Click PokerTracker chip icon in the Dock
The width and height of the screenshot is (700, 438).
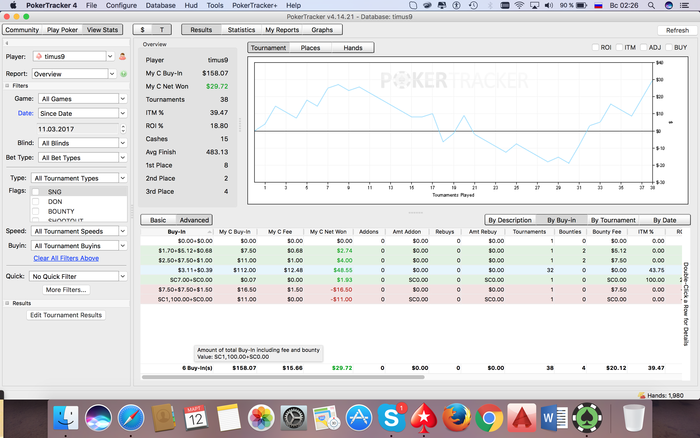point(587,418)
